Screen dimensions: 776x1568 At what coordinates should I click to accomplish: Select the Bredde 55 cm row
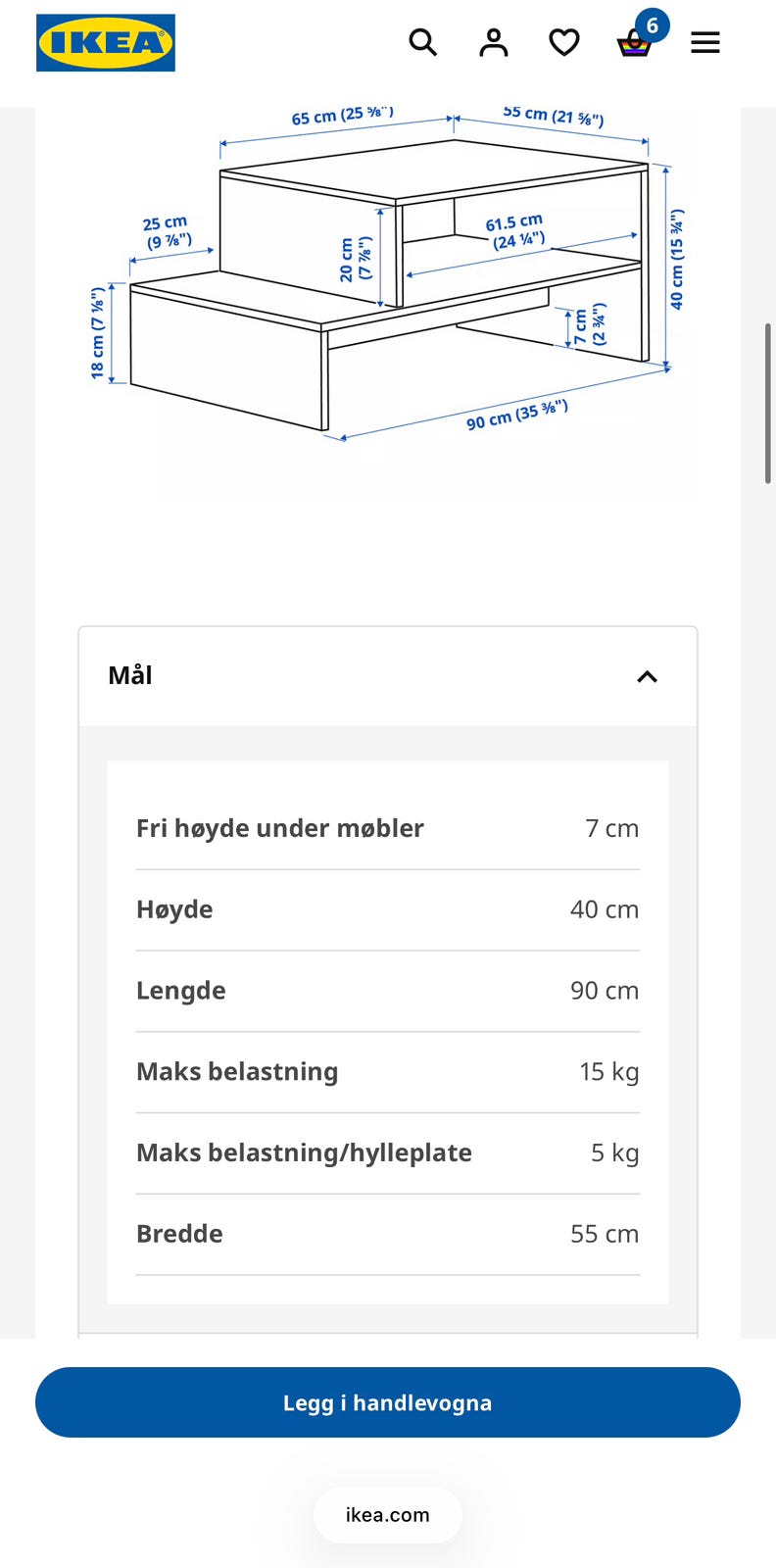tap(388, 1234)
